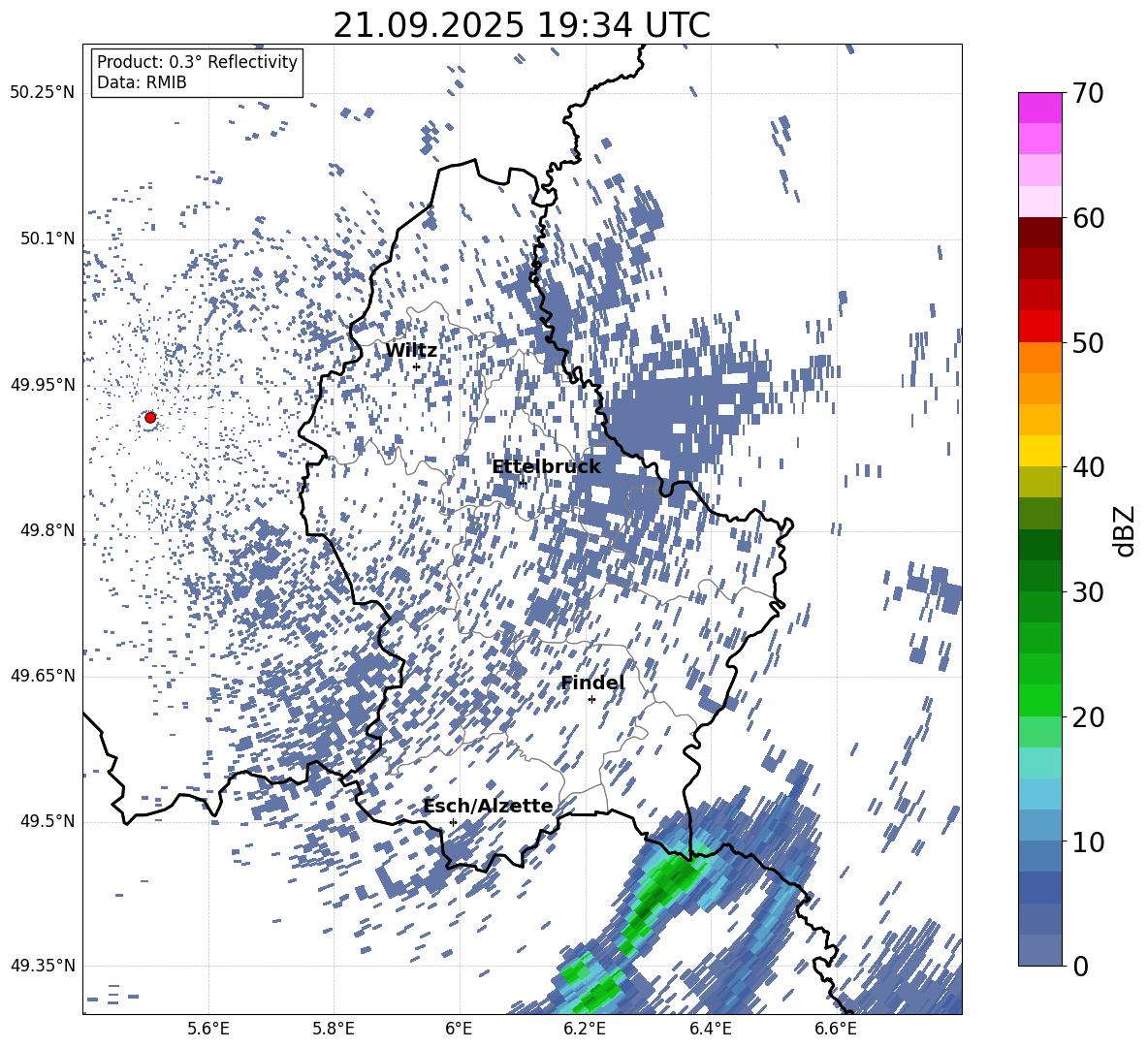Click the Findel station label
The width and height of the screenshot is (1148, 1048).
coord(593,683)
